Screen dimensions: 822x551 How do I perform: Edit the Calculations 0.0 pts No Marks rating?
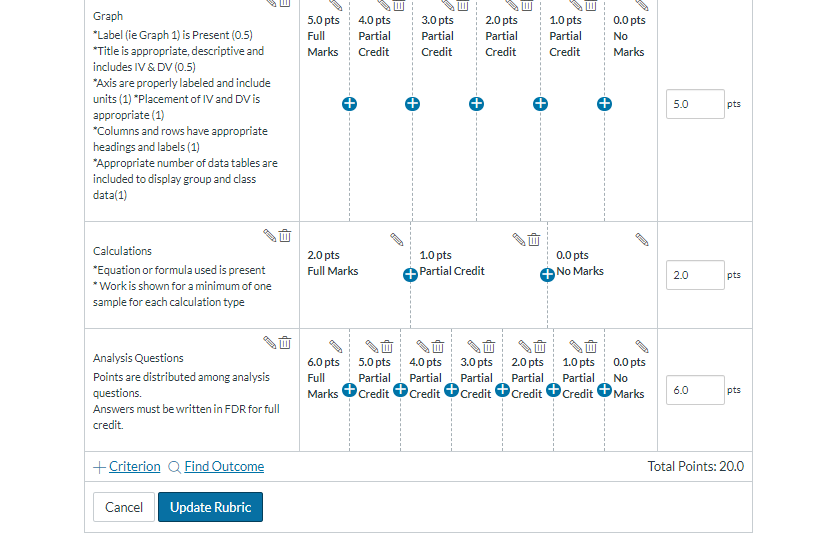[x=642, y=239]
